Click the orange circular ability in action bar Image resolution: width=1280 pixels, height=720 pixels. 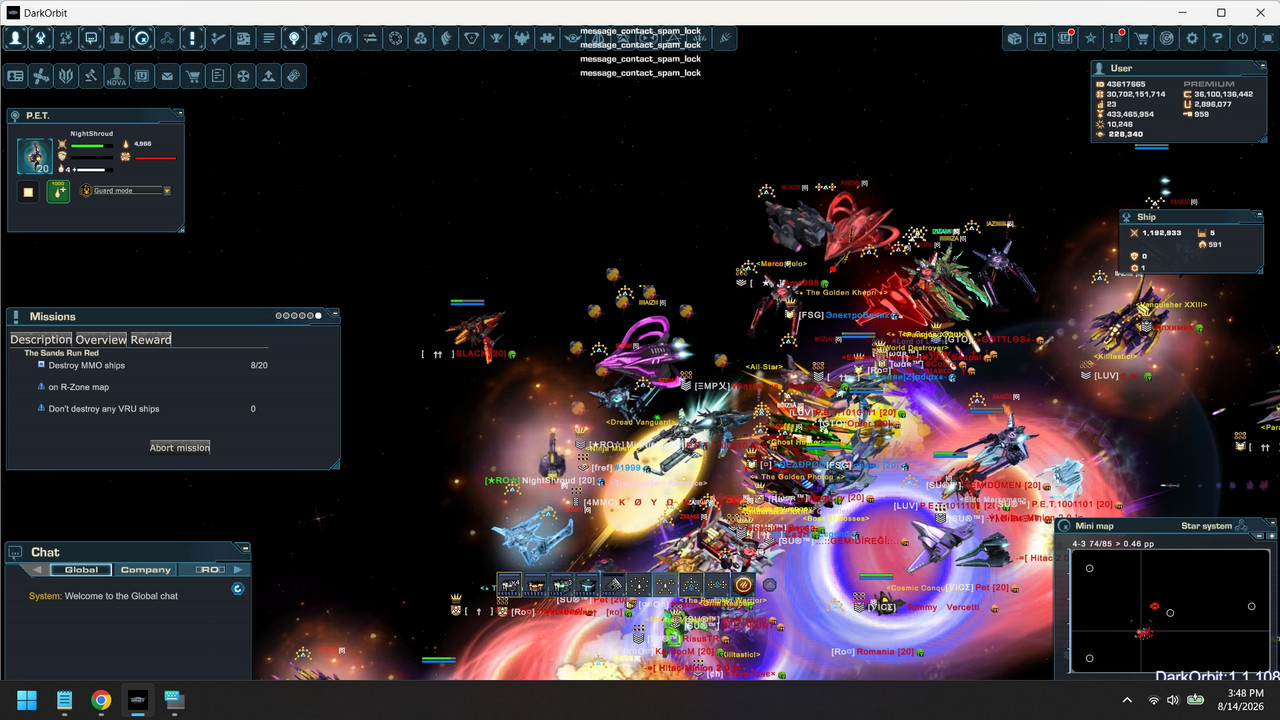click(743, 585)
